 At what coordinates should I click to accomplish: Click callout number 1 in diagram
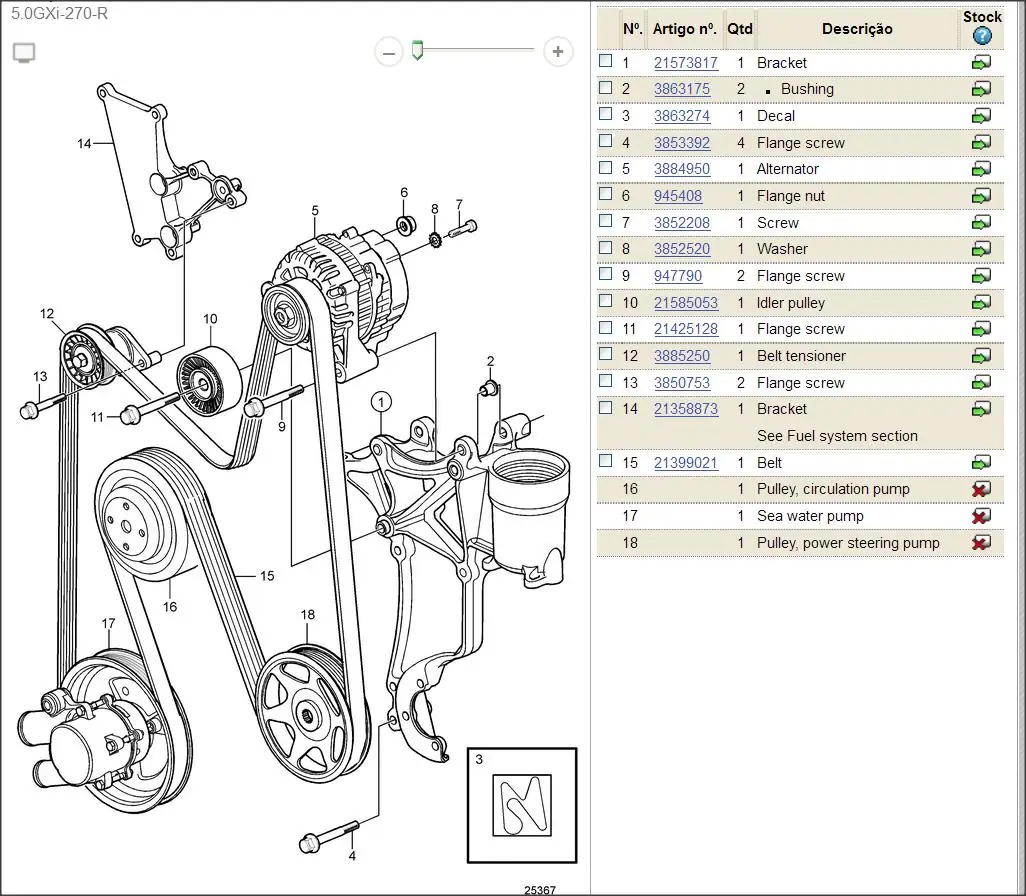click(x=381, y=402)
